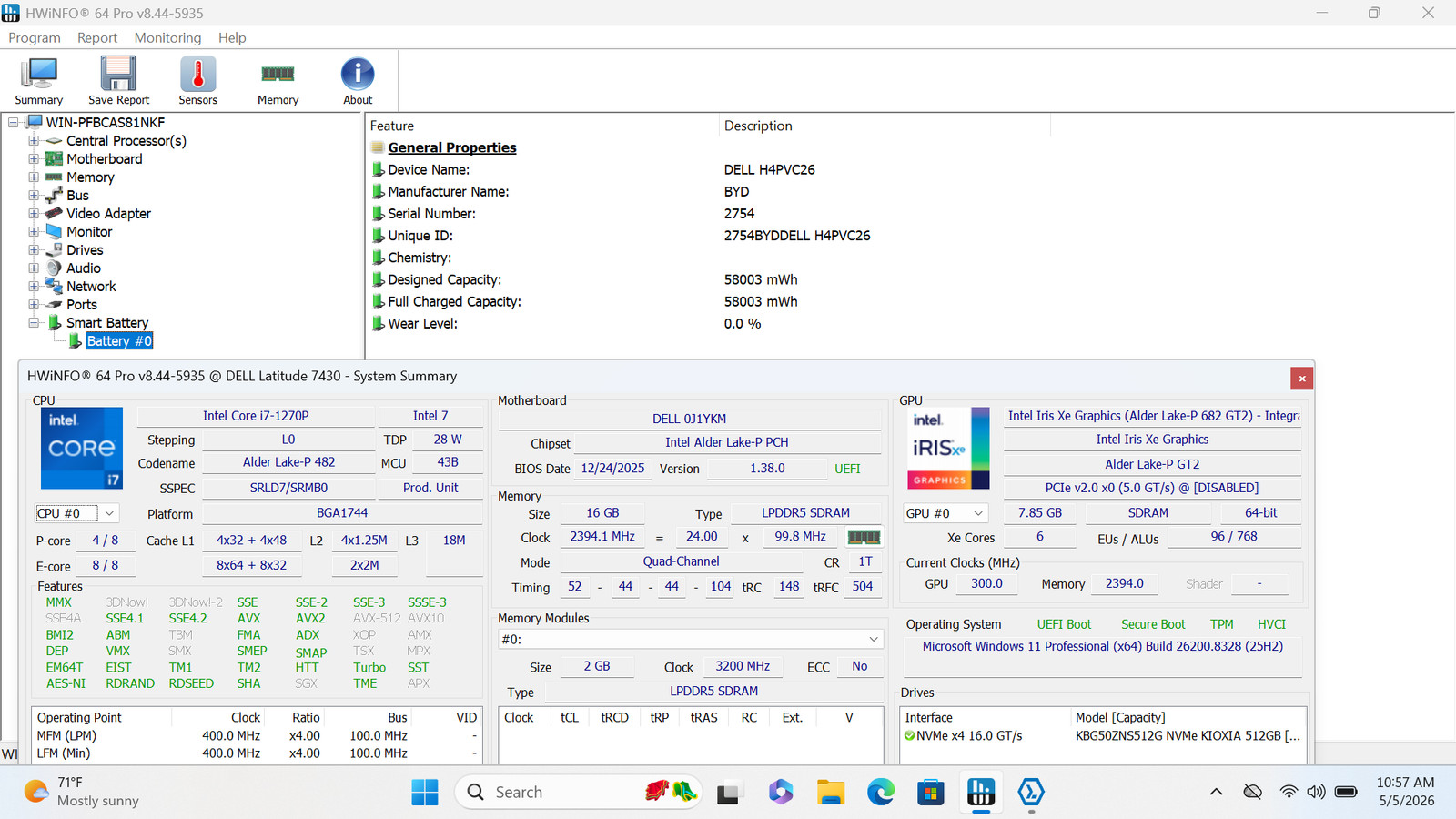Select the Motherboard tree icon
The width and height of the screenshot is (1456, 819).
click(54, 159)
